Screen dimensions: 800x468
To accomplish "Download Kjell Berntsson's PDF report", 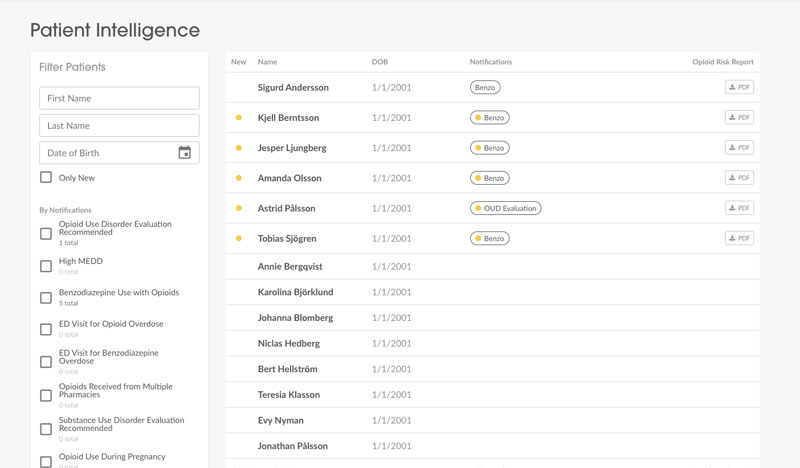I will pos(739,118).
